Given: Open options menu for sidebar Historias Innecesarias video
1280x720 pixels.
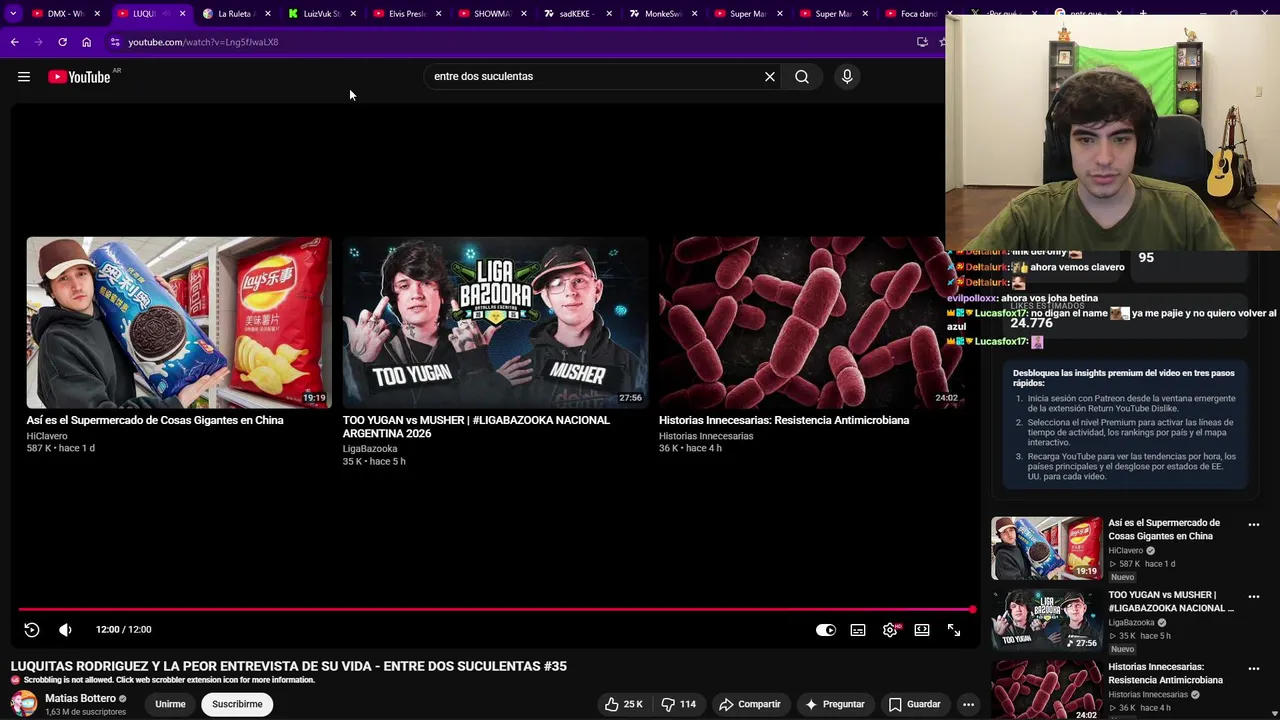Looking at the screenshot, I should click(x=1254, y=668).
